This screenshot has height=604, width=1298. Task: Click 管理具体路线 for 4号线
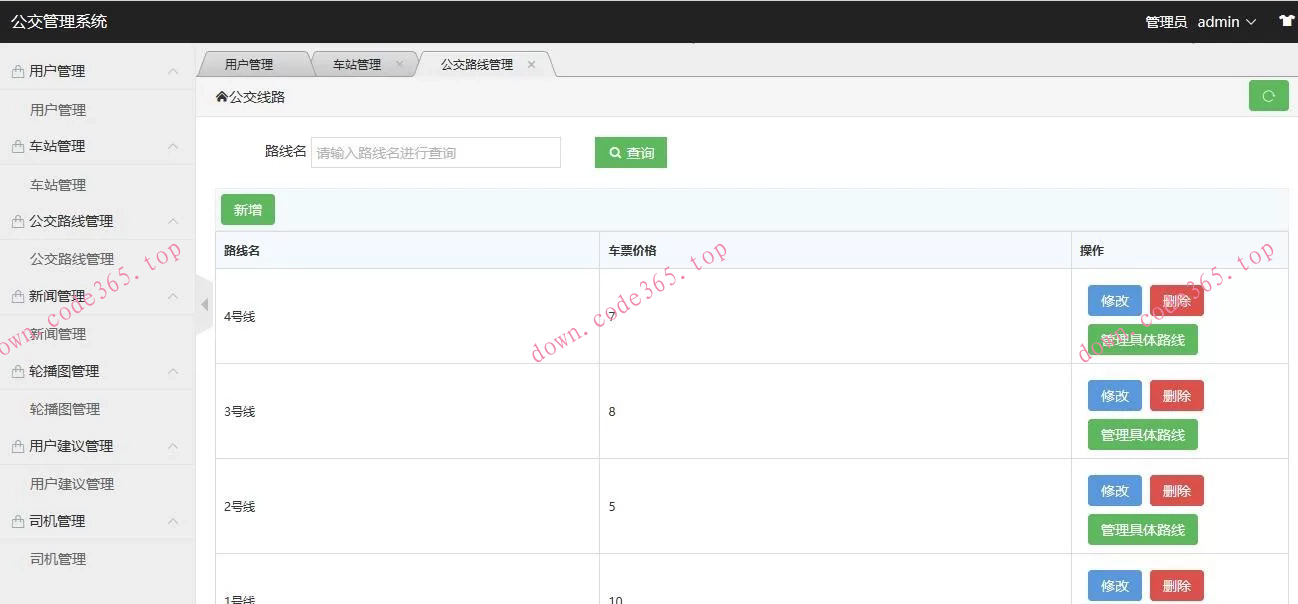click(x=1143, y=340)
